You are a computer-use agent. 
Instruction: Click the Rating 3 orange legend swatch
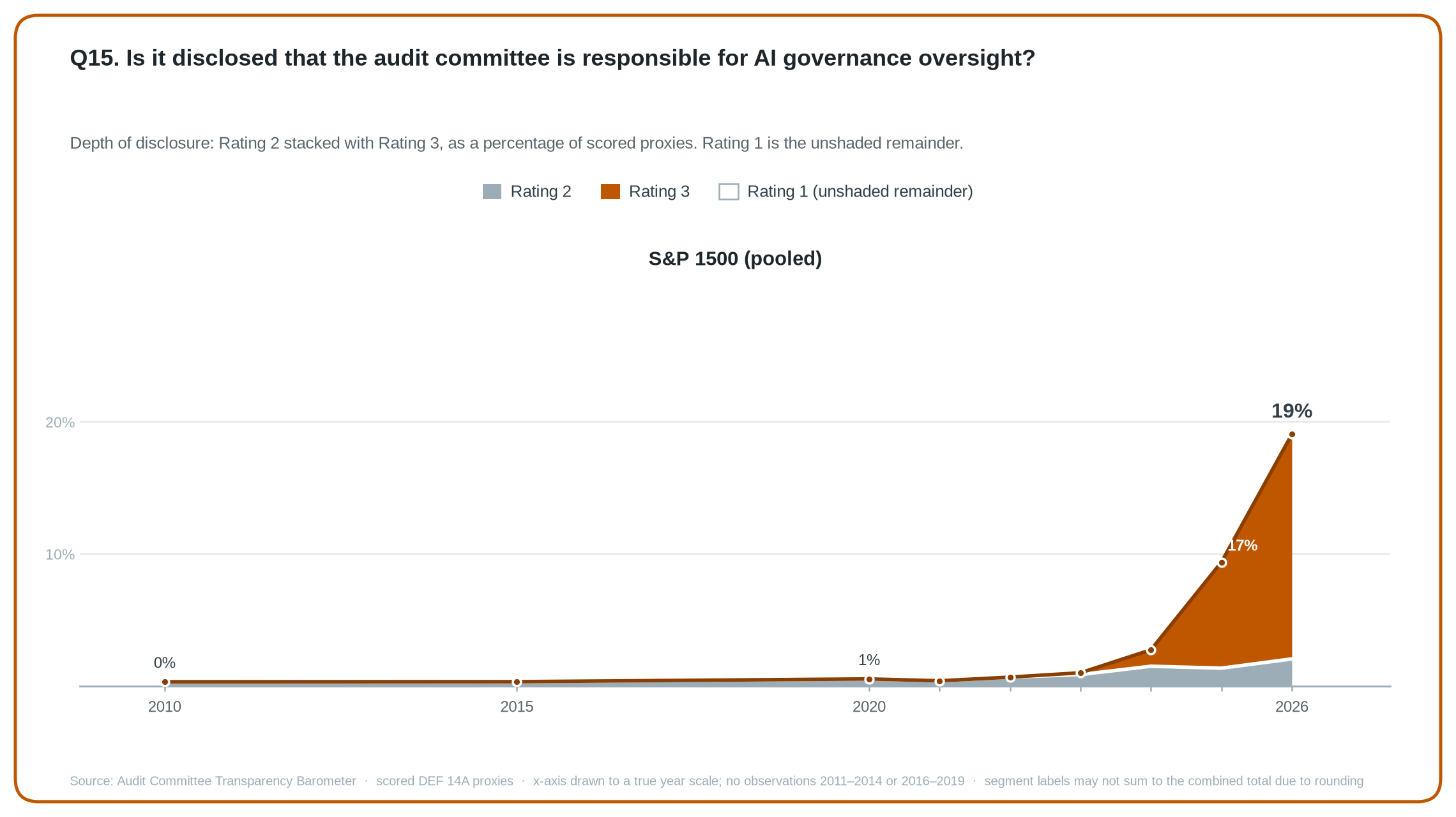pyautogui.click(x=610, y=191)
